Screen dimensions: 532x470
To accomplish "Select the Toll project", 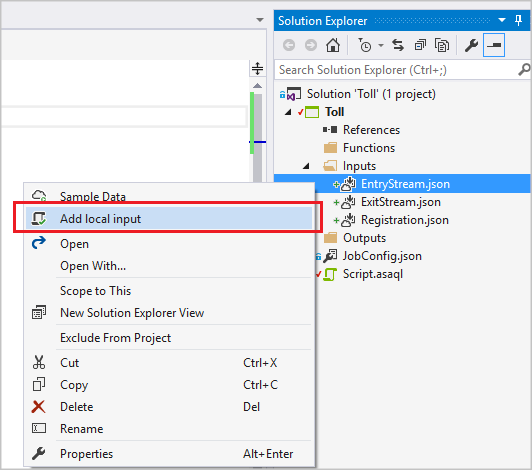I will [335, 112].
